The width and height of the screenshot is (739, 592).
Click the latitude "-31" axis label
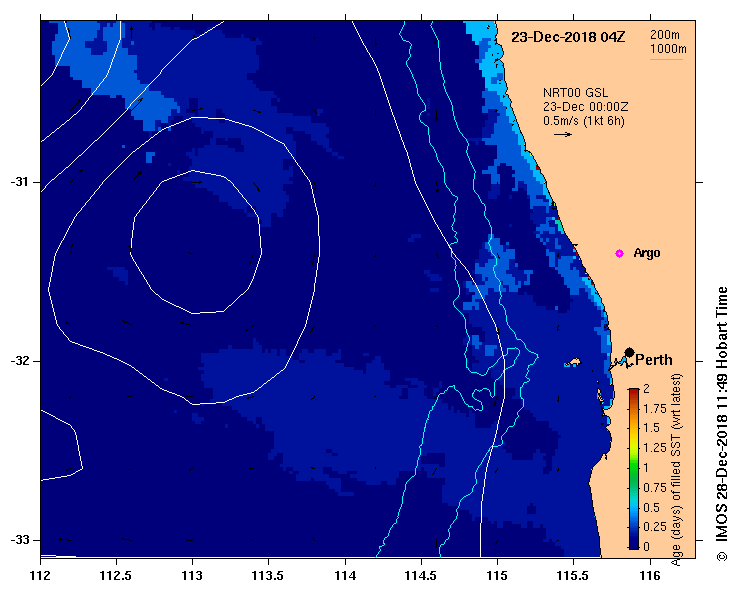point(19,182)
